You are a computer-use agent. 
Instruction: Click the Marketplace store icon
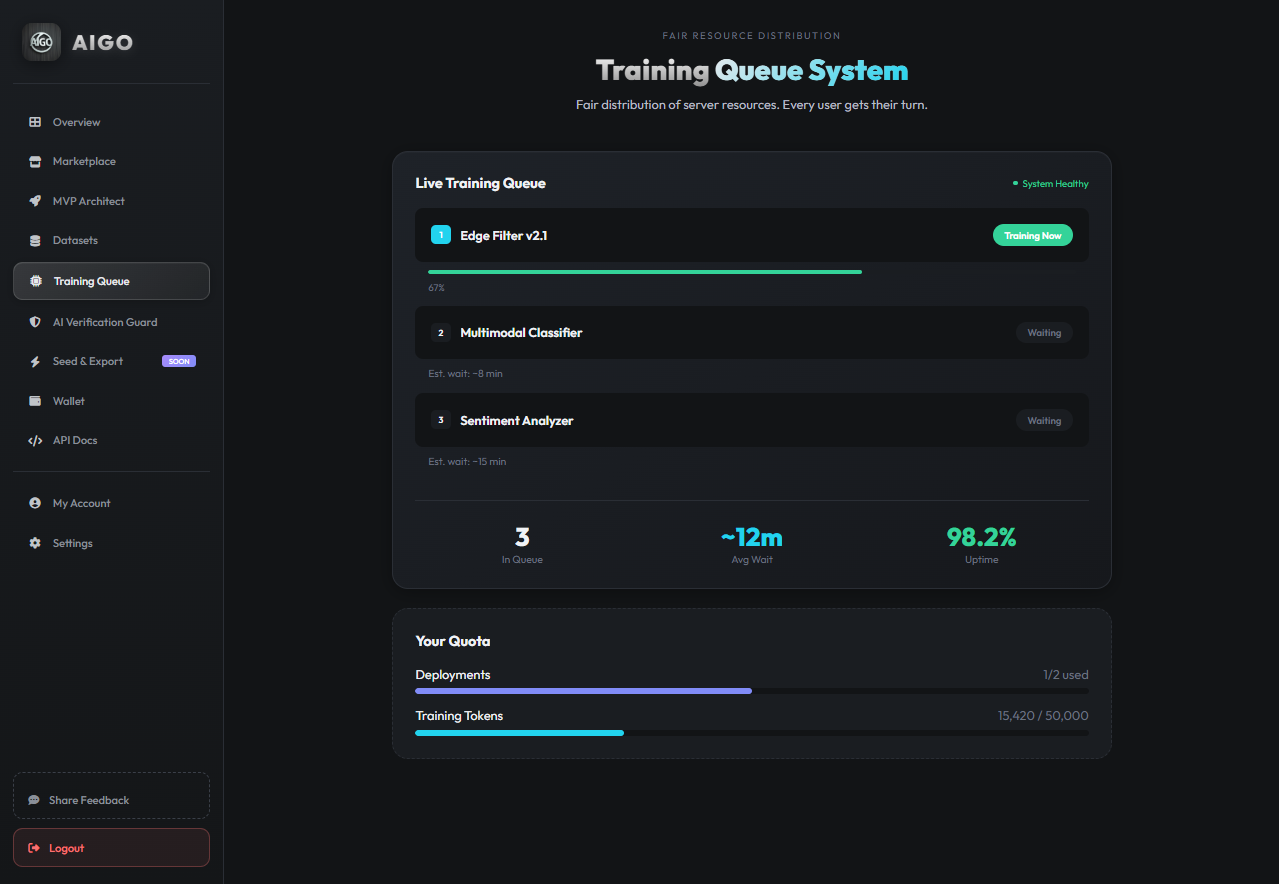[x=35, y=161]
